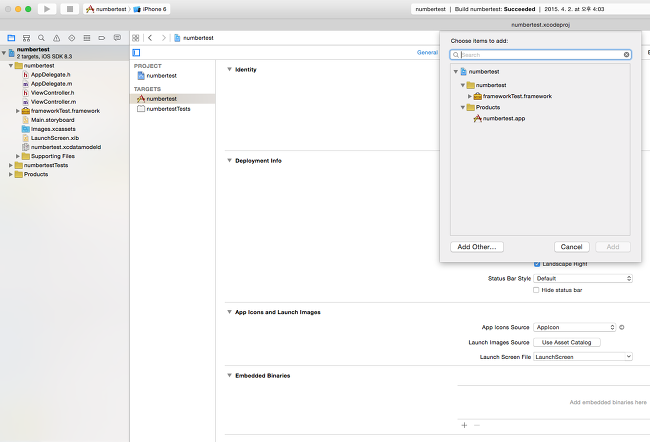
Task: Open the Test navigator tab
Action: (72, 38)
